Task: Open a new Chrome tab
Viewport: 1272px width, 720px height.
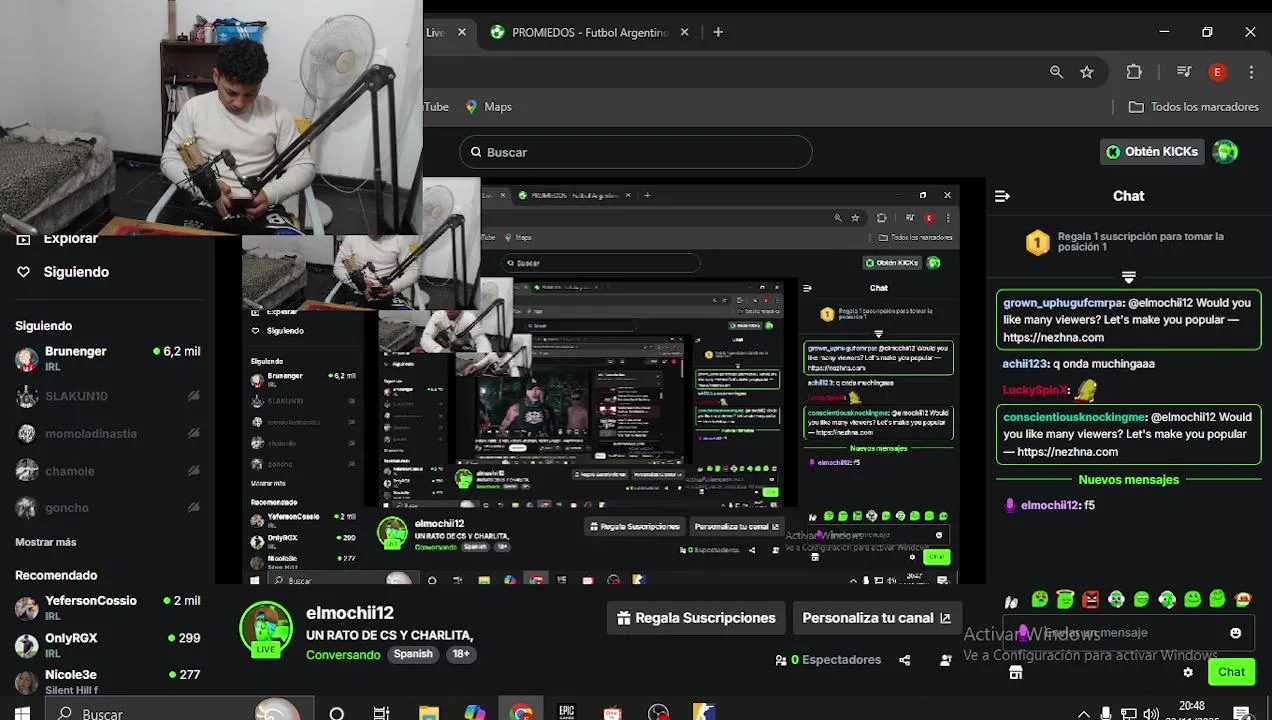Action: [718, 32]
